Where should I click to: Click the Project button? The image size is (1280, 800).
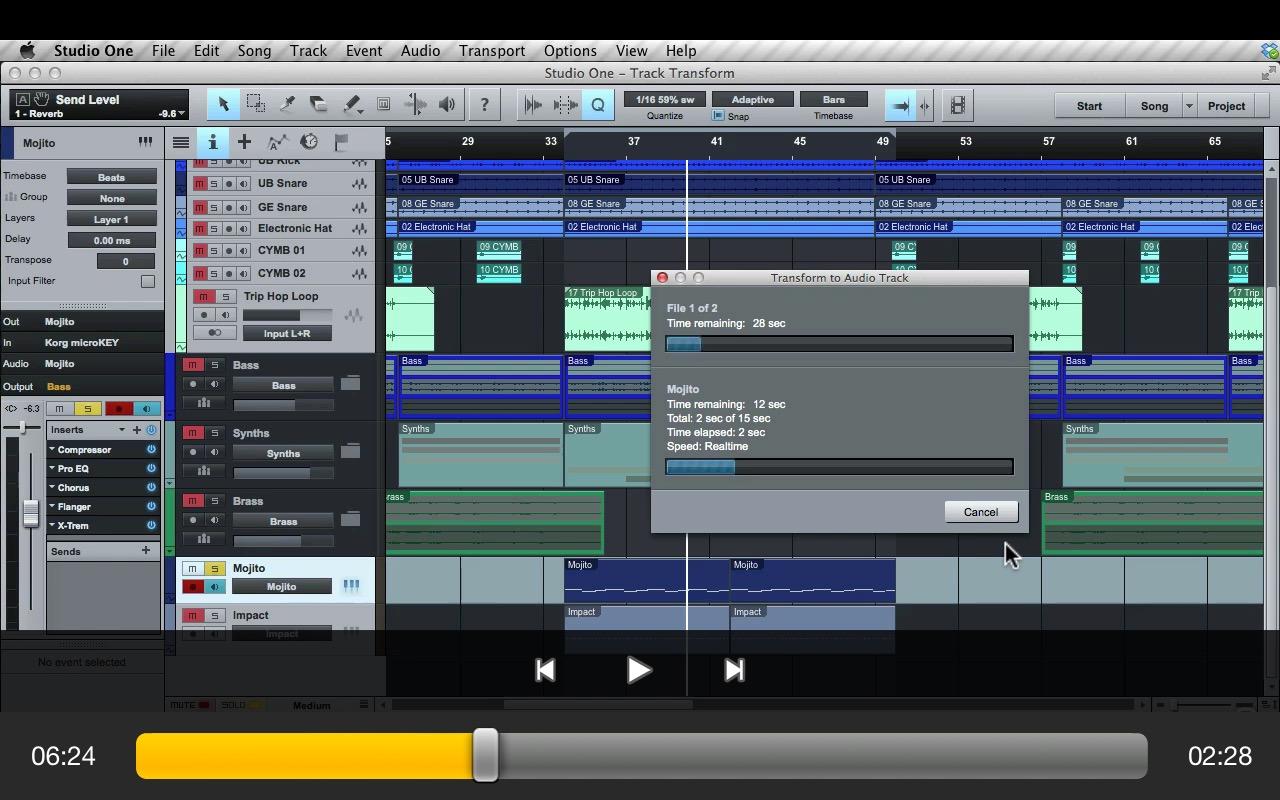(1226, 106)
